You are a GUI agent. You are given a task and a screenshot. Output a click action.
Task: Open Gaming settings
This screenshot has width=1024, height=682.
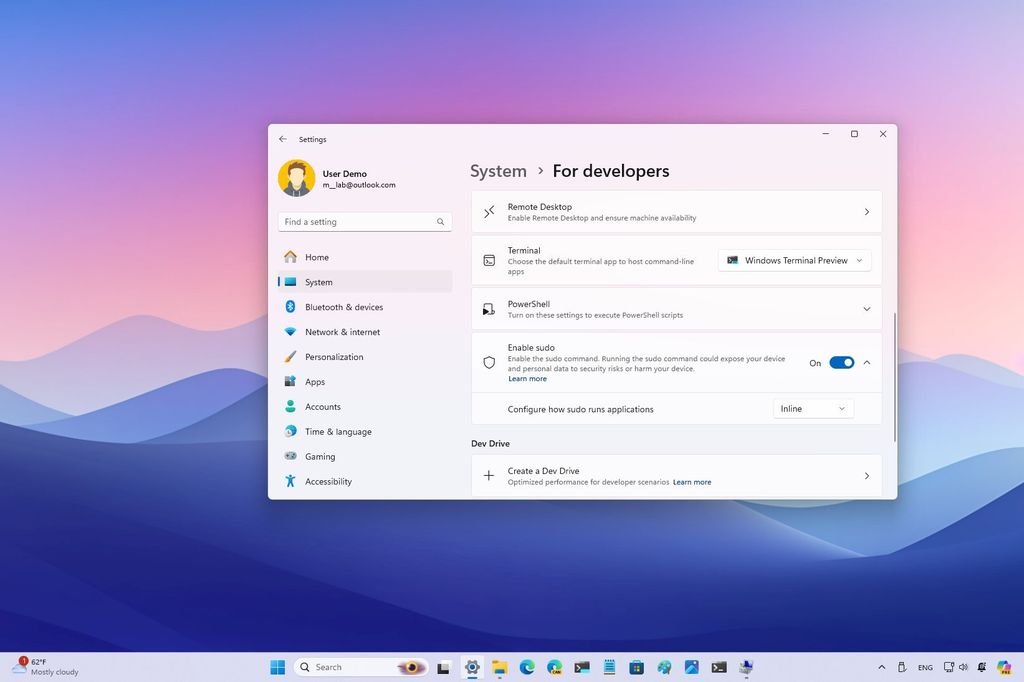click(320, 456)
